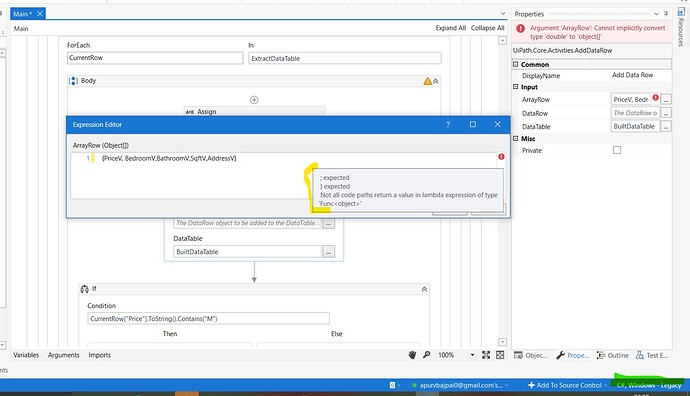This screenshot has height=396, width=690.
Task: Open the Imports panel
Action: click(x=99, y=355)
